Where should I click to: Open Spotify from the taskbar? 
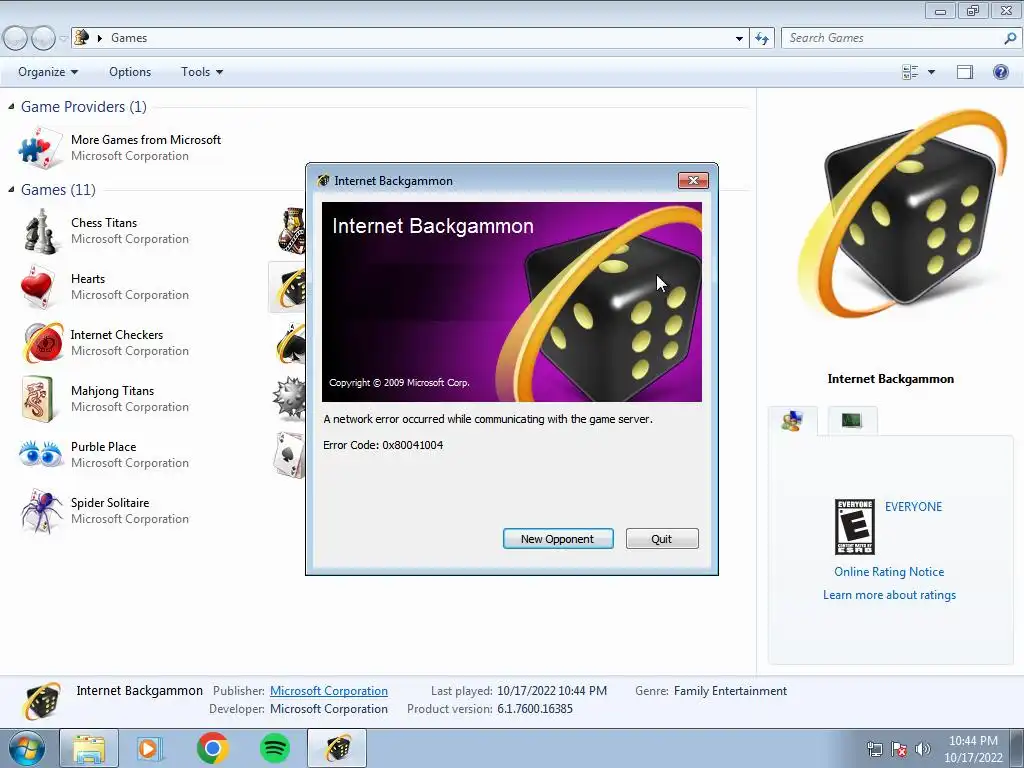274,748
